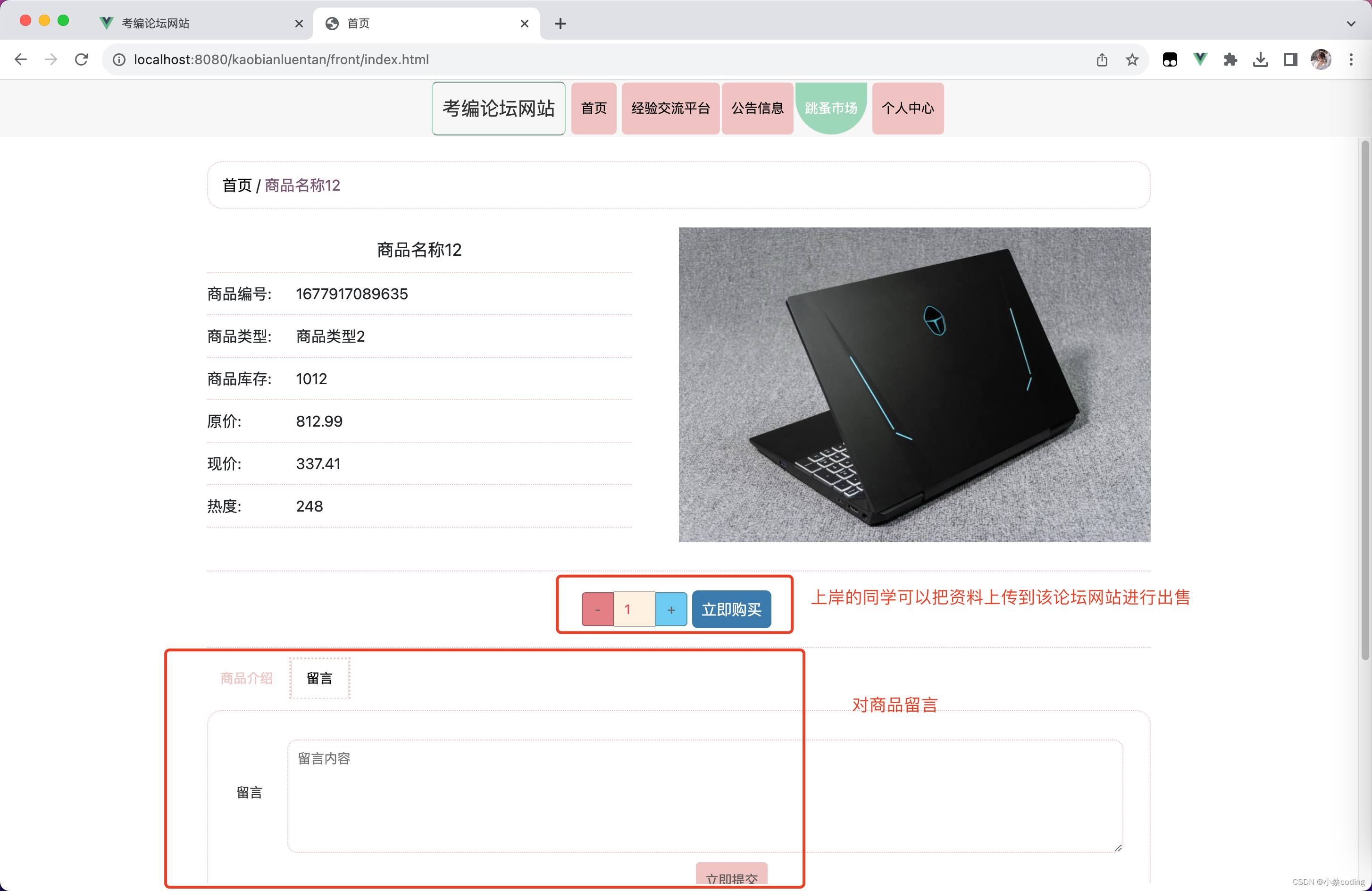The image size is (1372, 891).
Task: Click the 立即购买 button
Action: tap(731, 609)
